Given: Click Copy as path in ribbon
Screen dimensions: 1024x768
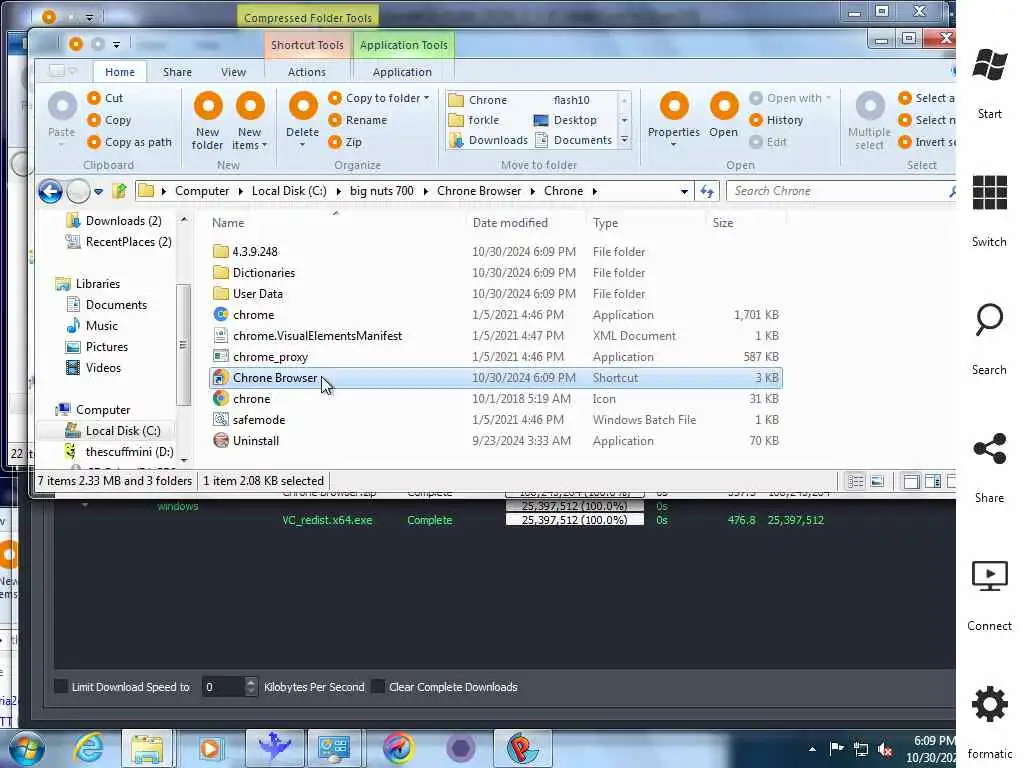Looking at the screenshot, I should 129,142.
